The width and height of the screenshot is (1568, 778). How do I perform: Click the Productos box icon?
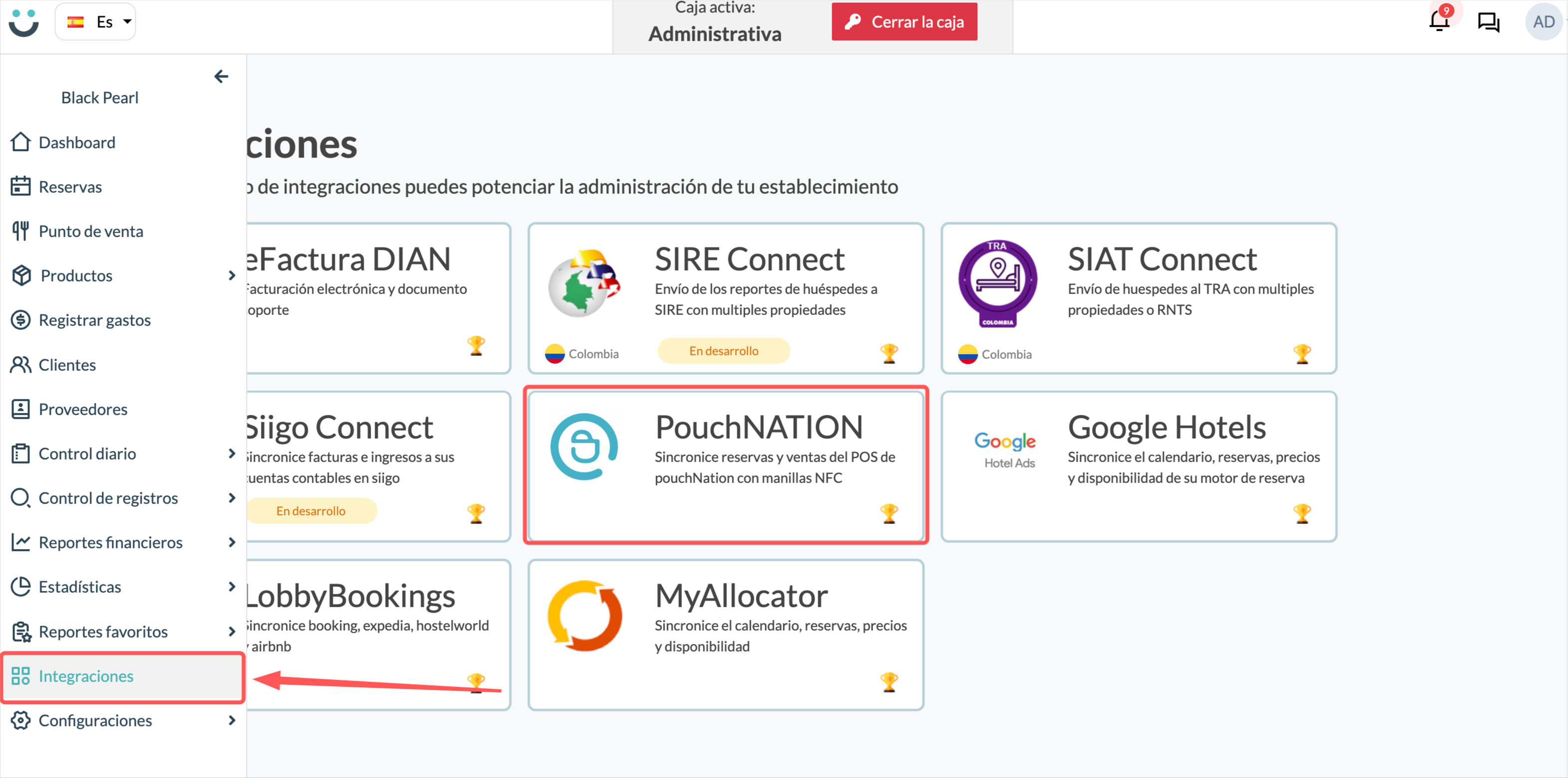(x=21, y=276)
